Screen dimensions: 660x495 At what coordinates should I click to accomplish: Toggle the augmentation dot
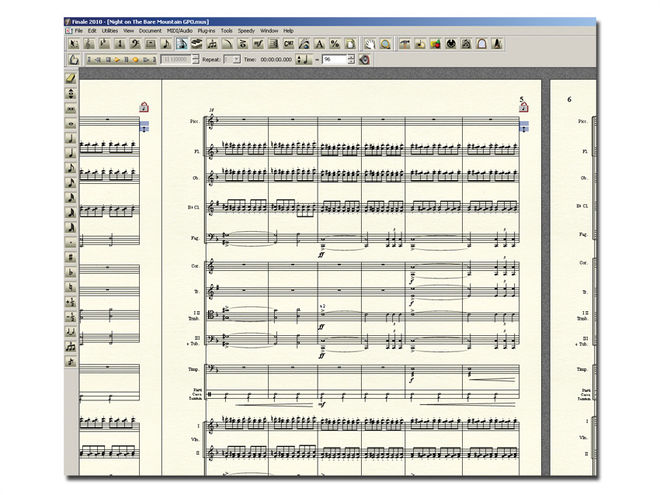[71, 242]
